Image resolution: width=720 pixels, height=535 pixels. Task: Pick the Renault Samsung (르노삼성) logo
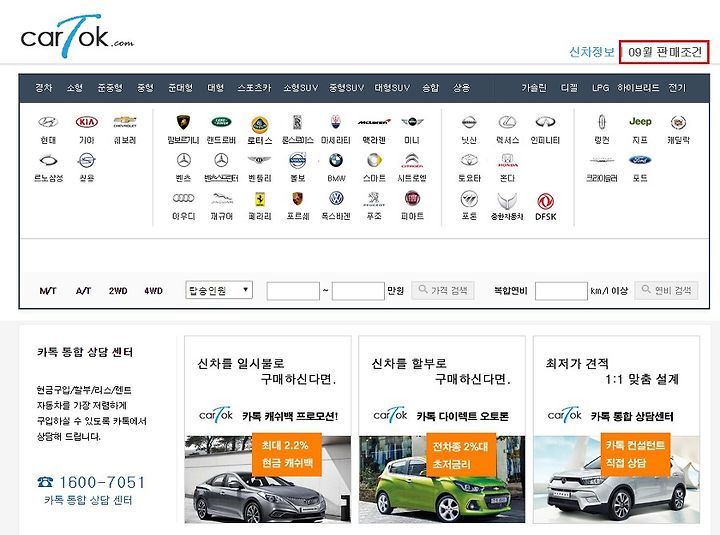tap(48, 160)
